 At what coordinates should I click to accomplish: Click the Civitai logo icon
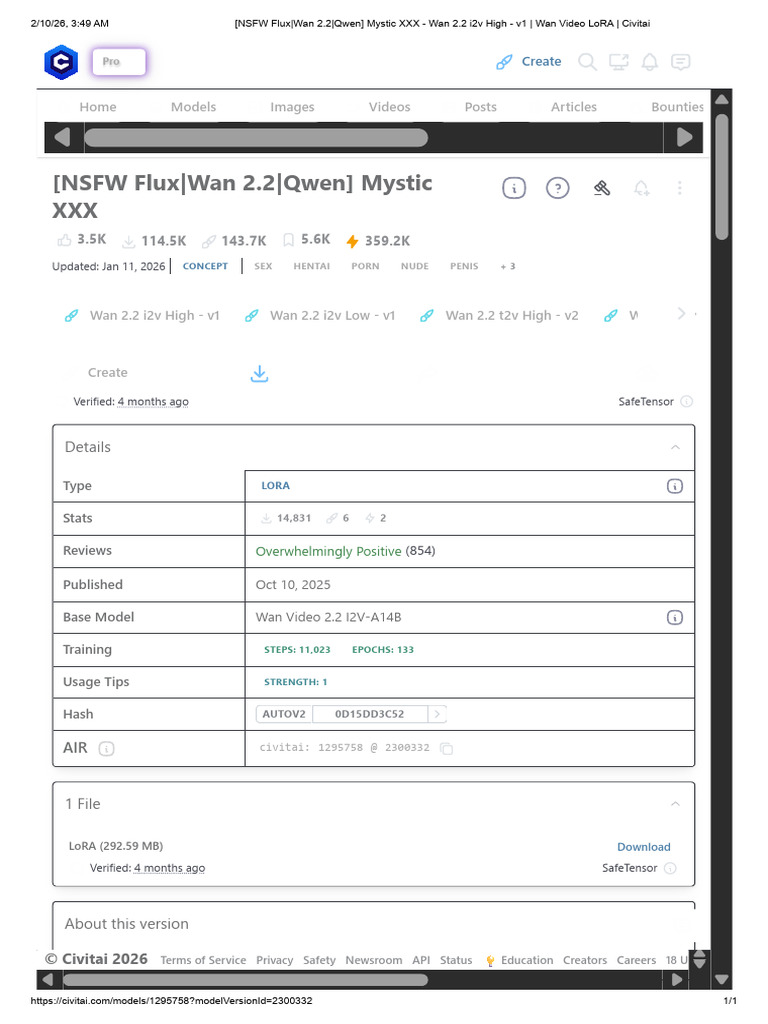click(x=61, y=62)
